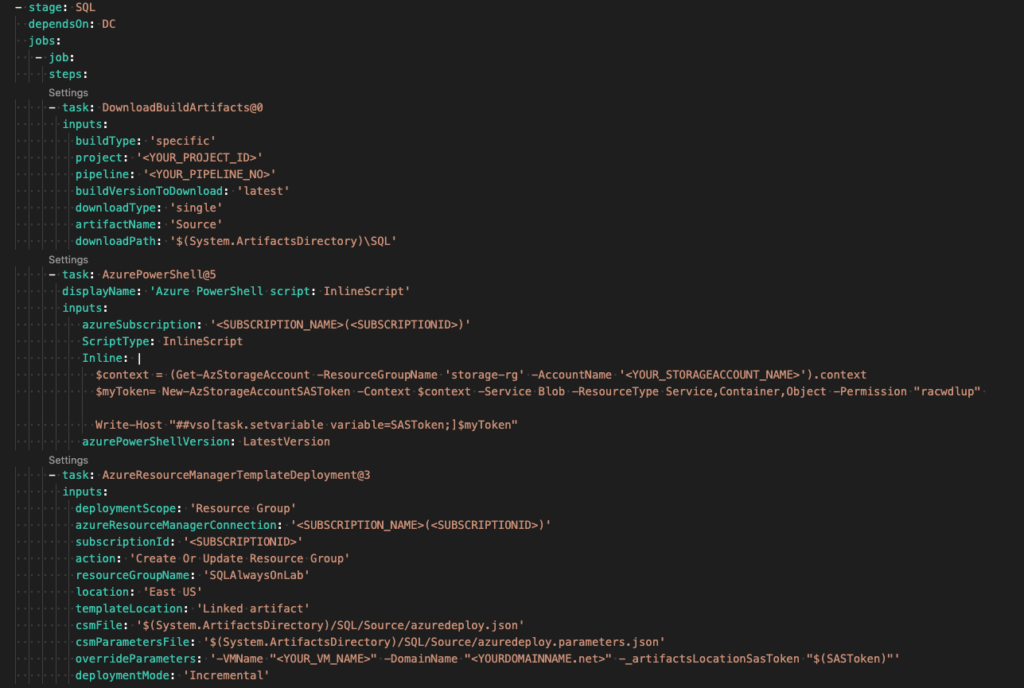This screenshot has height=688, width=1024.
Task: Click the azurePowerShellVersion LatestVersion value
Action: [x=286, y=442]
